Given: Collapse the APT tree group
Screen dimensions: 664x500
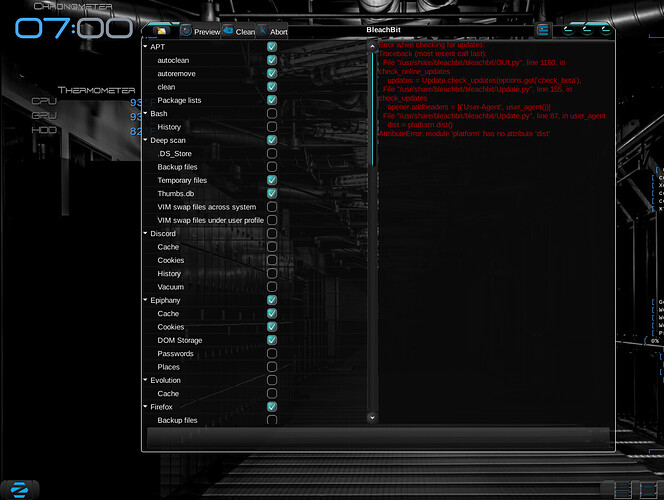Looking at the screenshot, I should (x=145, y=46).
